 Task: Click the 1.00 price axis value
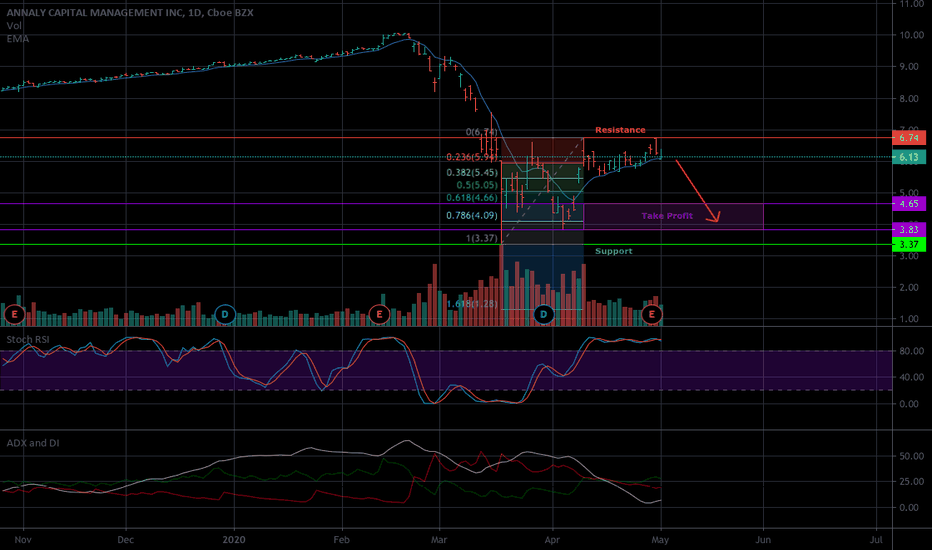pos(909,319)
